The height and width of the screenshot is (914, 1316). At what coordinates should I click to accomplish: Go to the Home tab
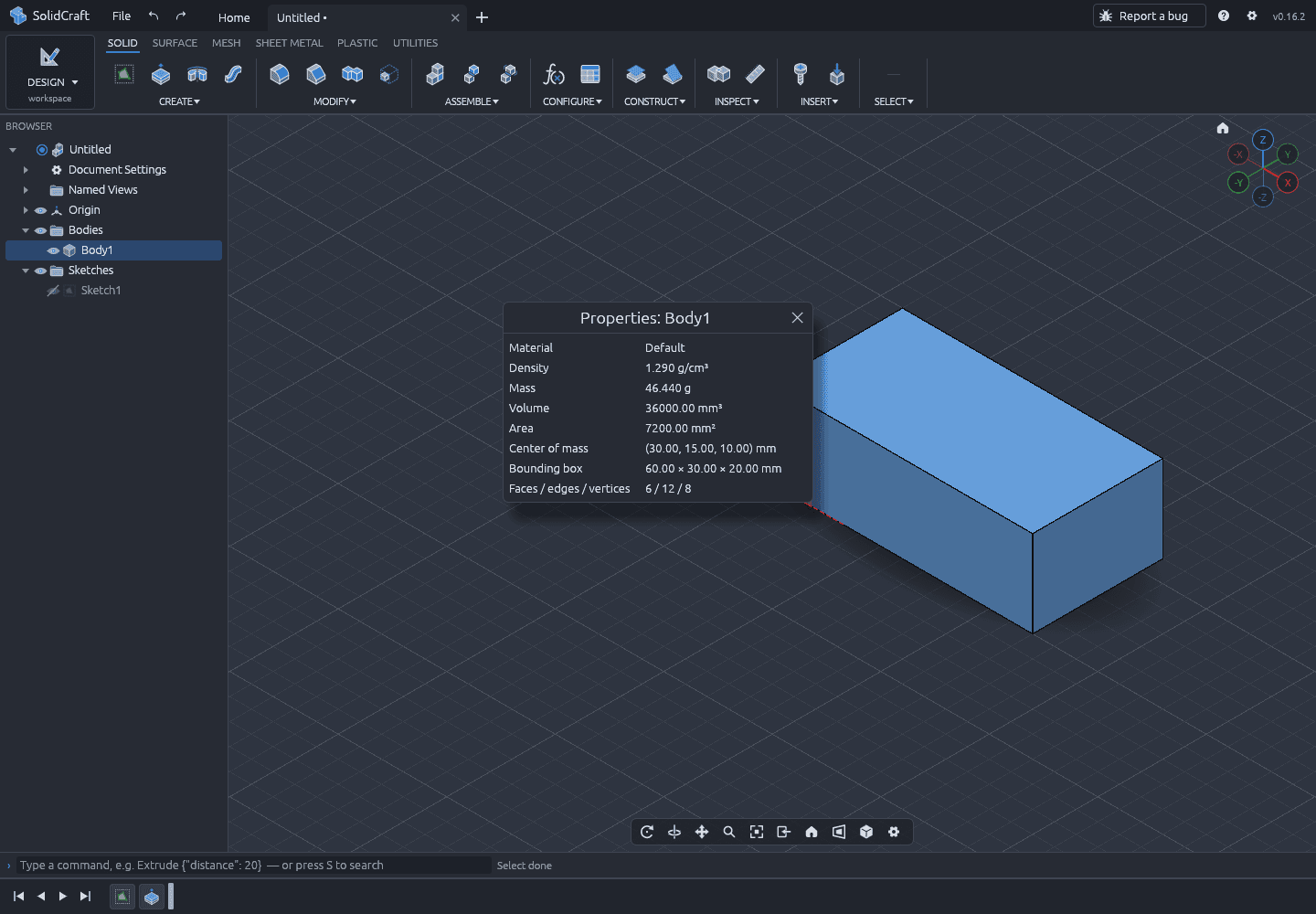pos(234,17)
